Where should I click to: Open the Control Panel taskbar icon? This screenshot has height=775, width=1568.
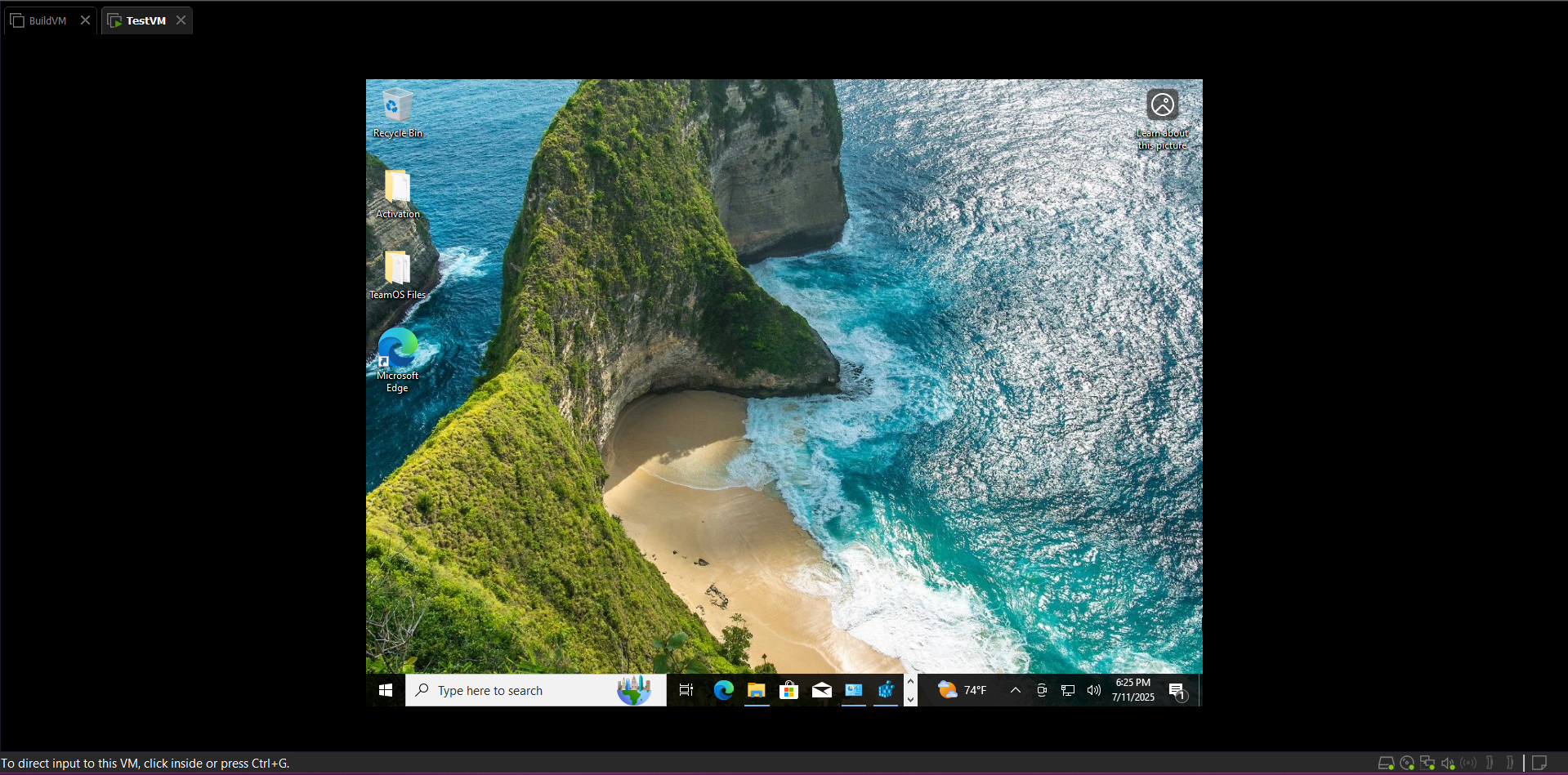[854, 691]
